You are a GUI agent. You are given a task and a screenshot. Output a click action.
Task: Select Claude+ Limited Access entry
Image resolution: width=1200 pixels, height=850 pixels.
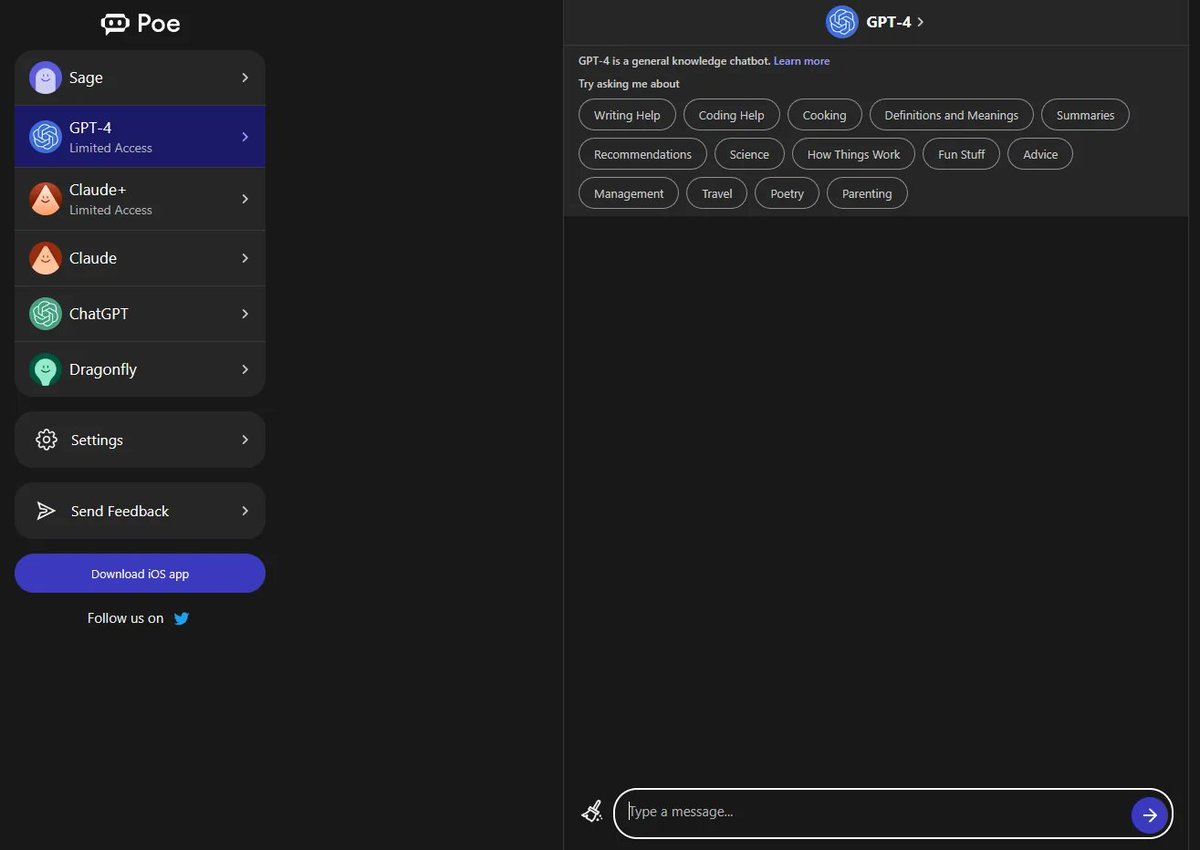click(x=140, y=199)
